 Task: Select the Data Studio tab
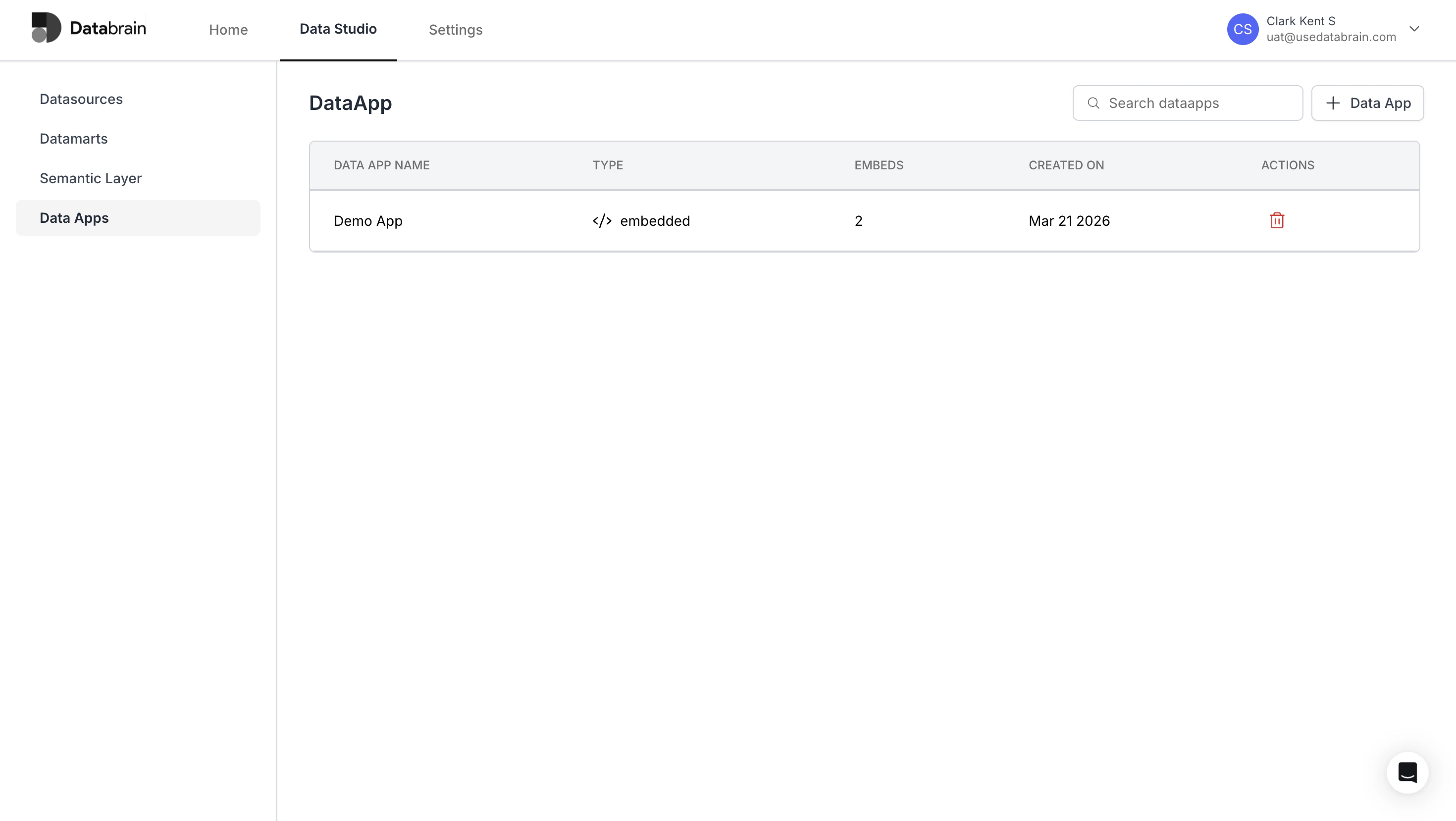click(338, 29)
